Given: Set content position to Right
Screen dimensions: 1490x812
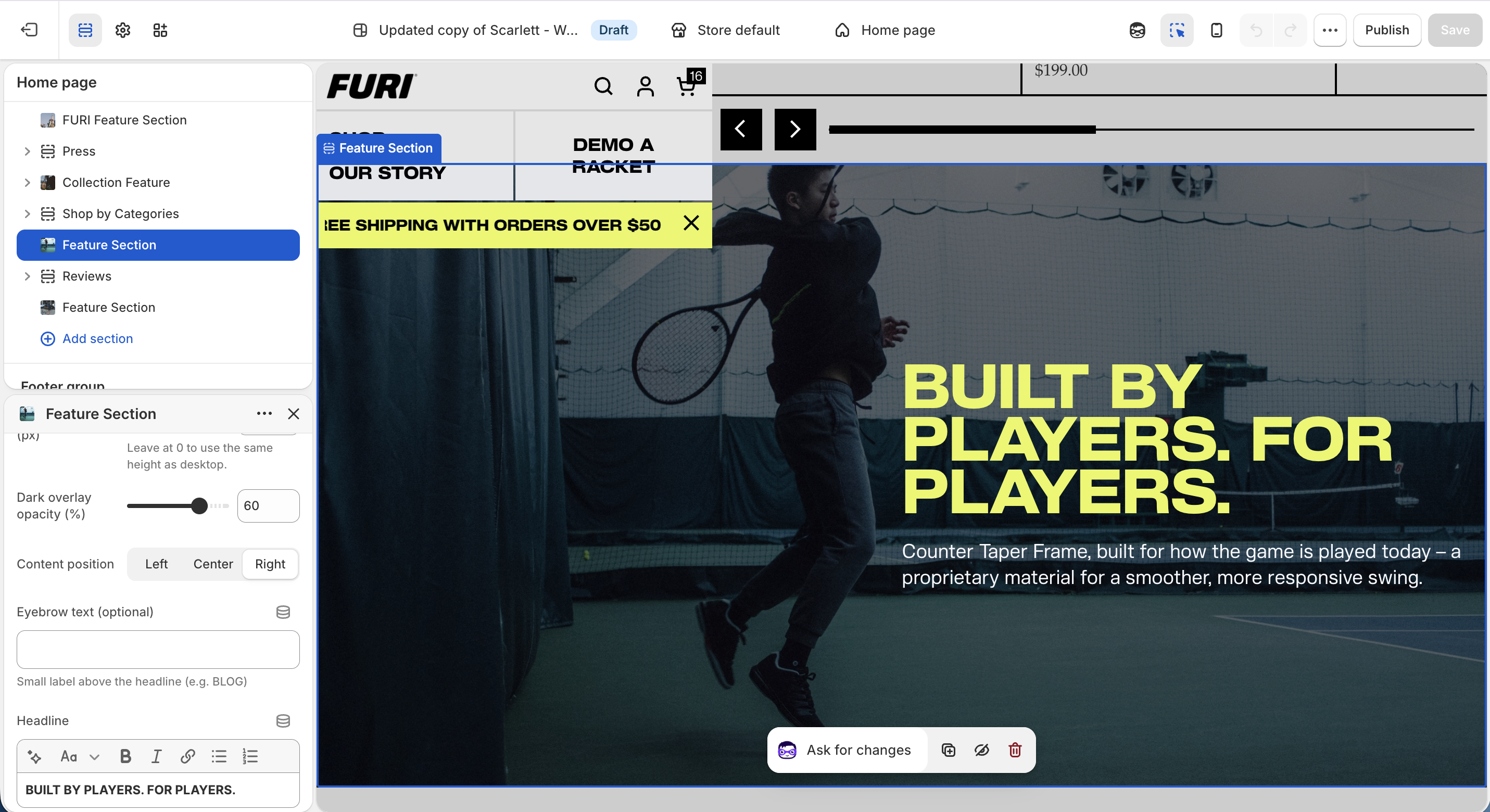Looking at the screenshot, I should tap(270, 564).
